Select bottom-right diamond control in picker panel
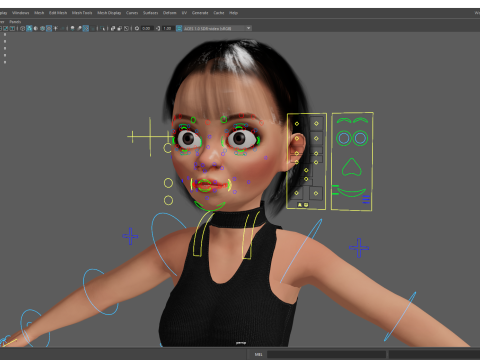 (x=316, y=193)
